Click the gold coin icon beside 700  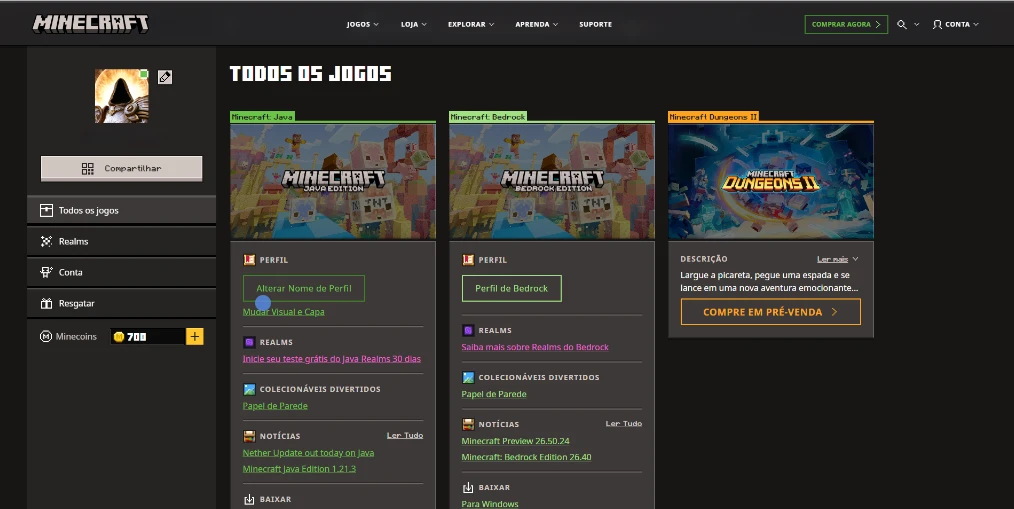click(119, 336)
